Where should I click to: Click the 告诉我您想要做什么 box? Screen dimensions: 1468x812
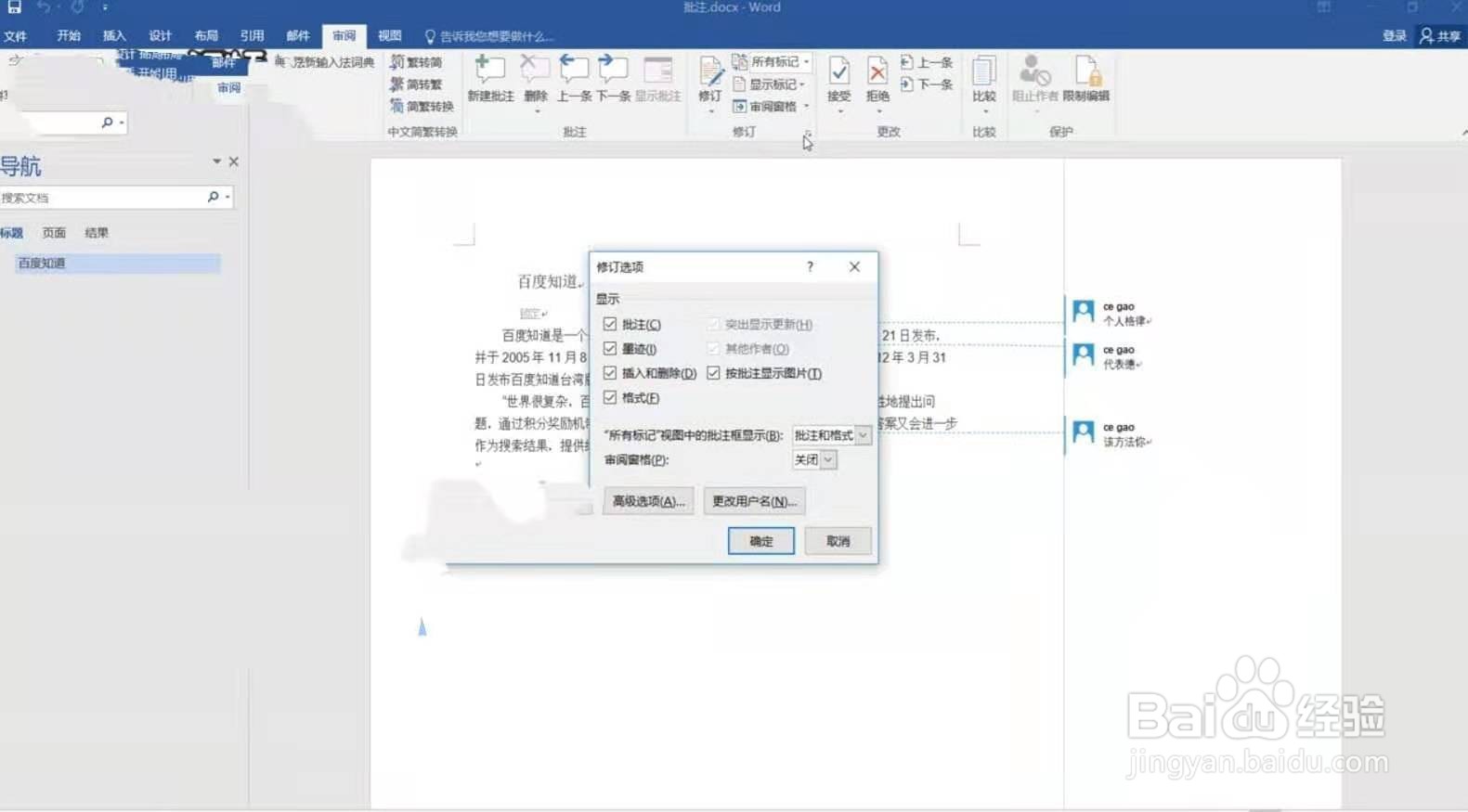489,36
